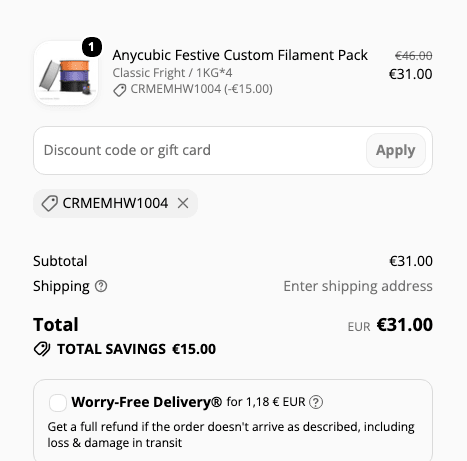Click the Shipping help question mark icon

tap(101, 286)
